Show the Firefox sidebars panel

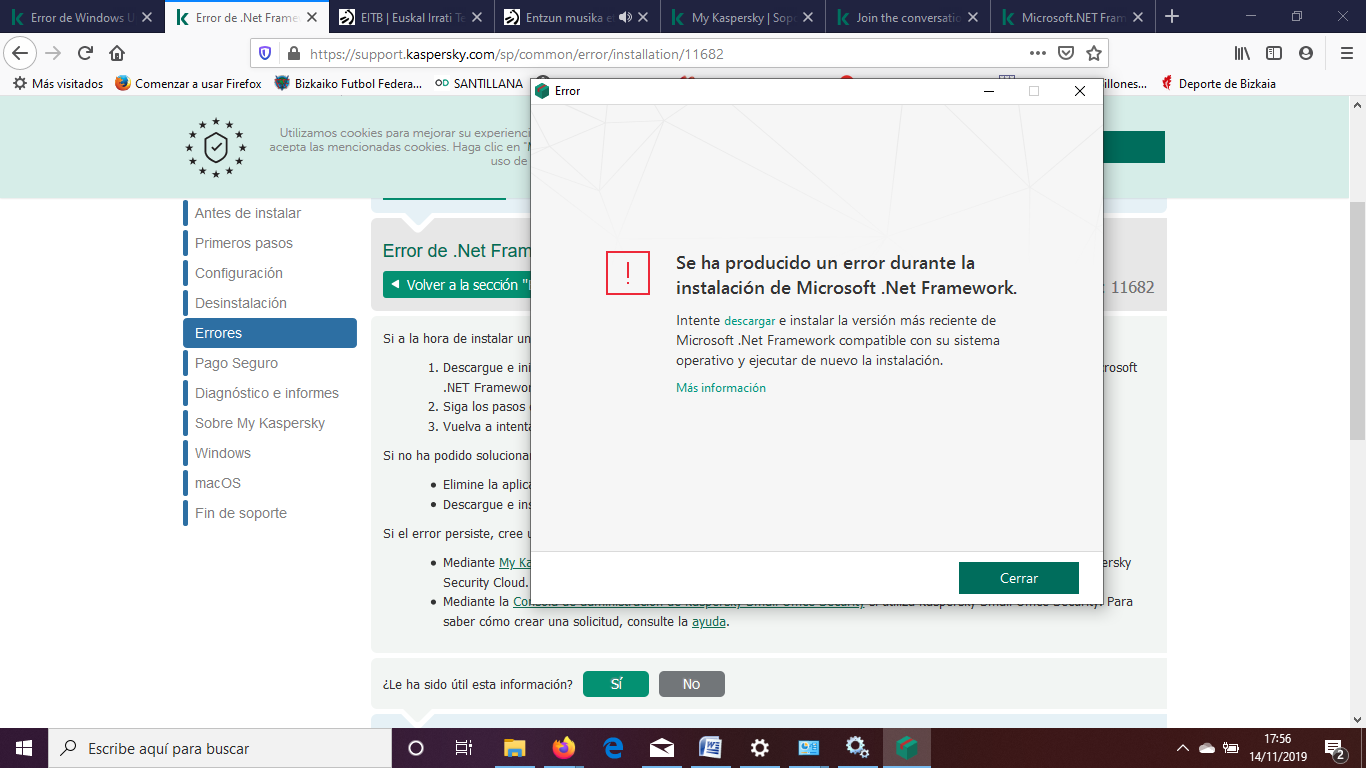point(1274,54)
